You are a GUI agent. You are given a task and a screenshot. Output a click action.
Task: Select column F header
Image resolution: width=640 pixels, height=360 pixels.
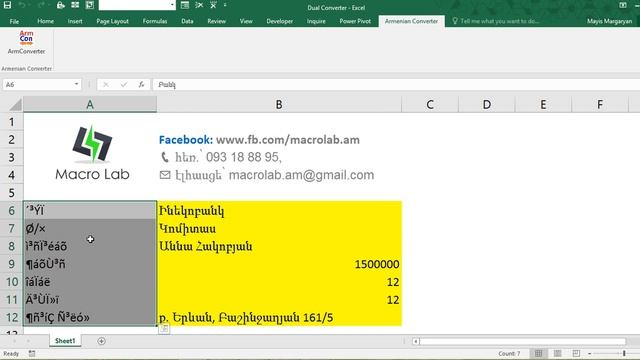click(600, 104)
